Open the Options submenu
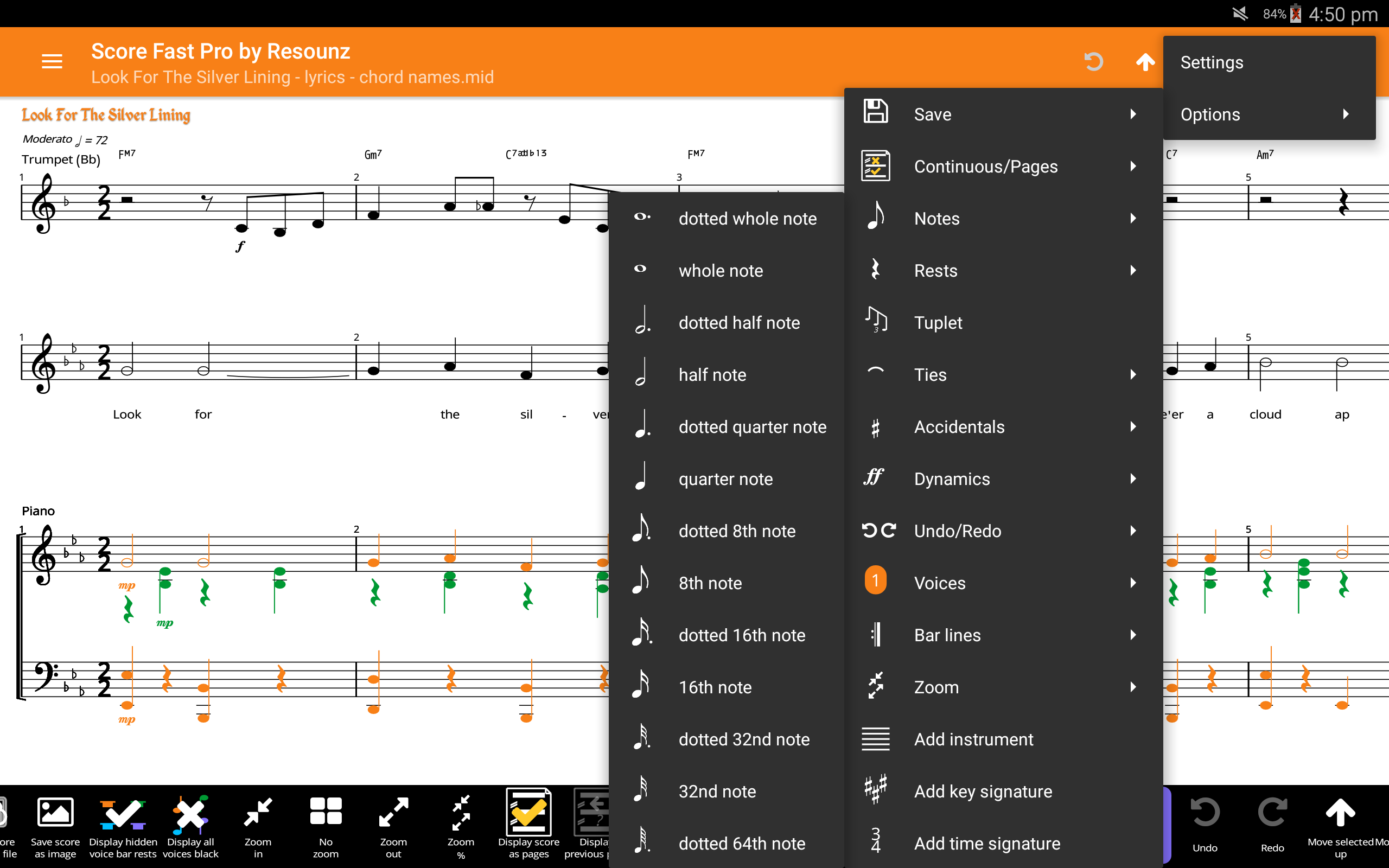Image resolution: width=1389 pixels, height=868 pixels. pos(1210,114)
